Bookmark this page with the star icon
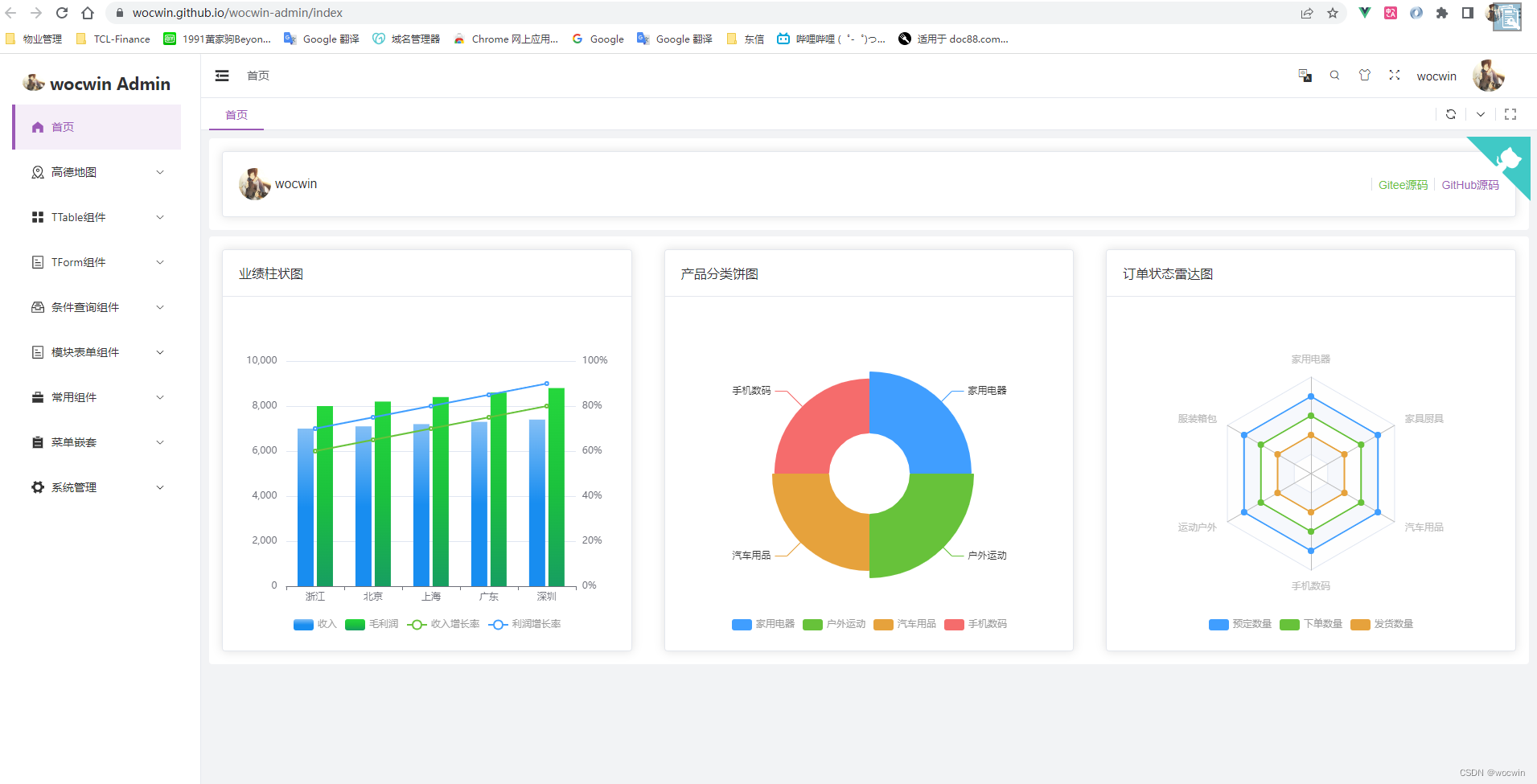 click(x=1333, y=13)
